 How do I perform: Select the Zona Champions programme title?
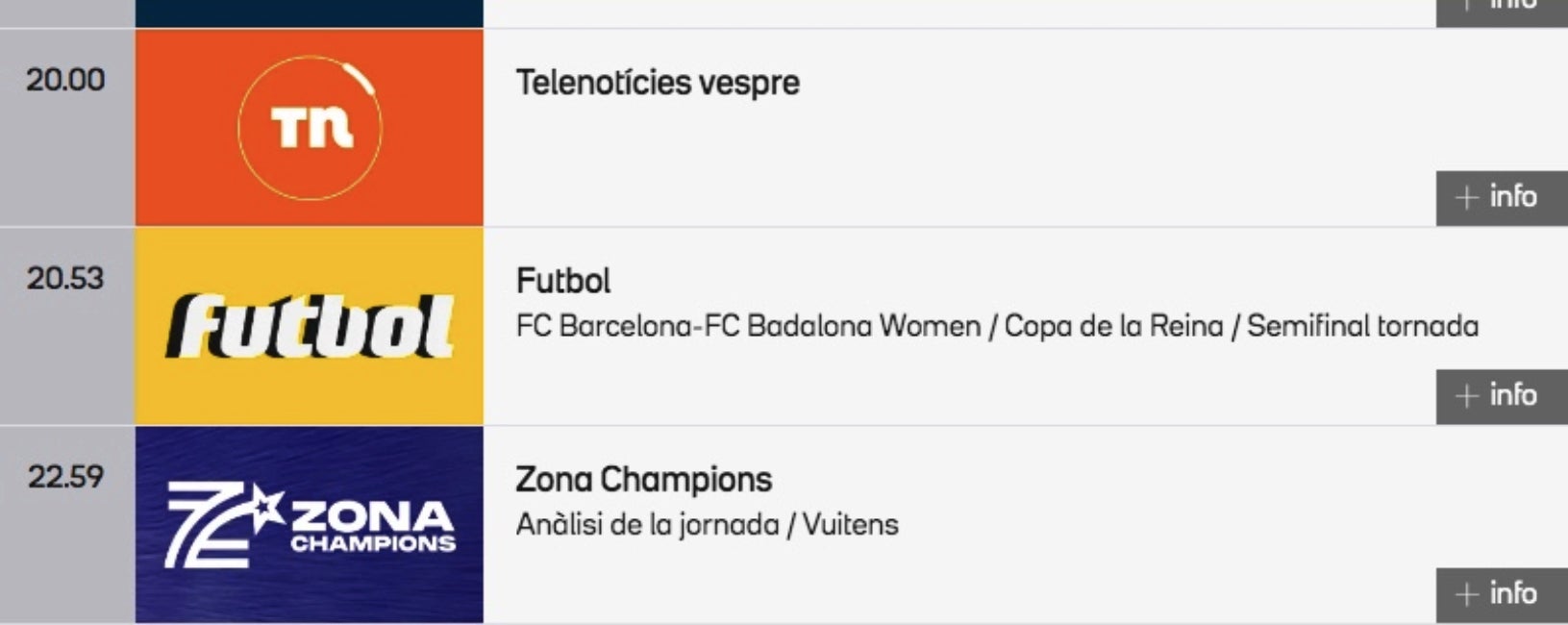coord(643,479)
